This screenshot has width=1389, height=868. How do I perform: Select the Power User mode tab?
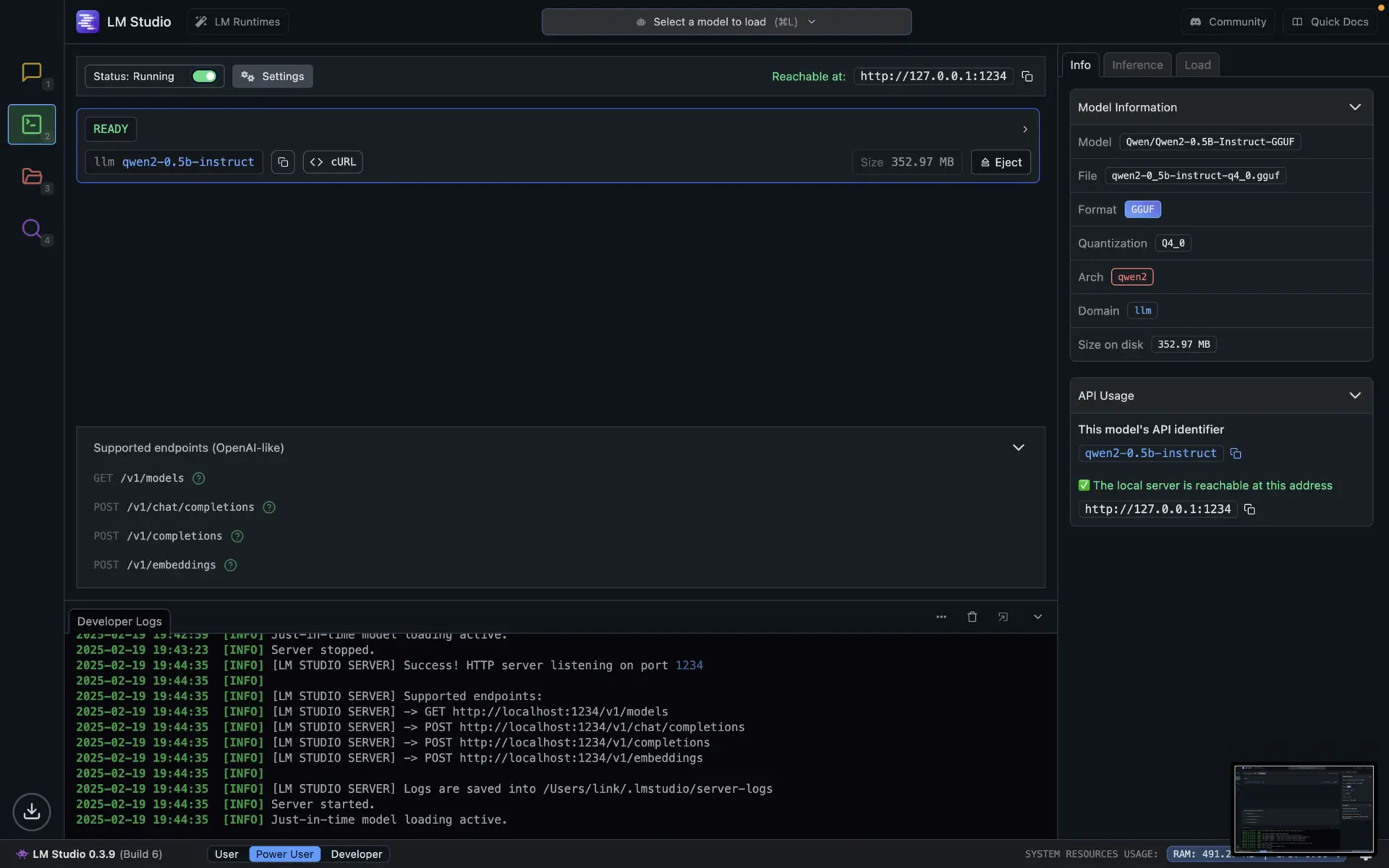tap(284, 854)
